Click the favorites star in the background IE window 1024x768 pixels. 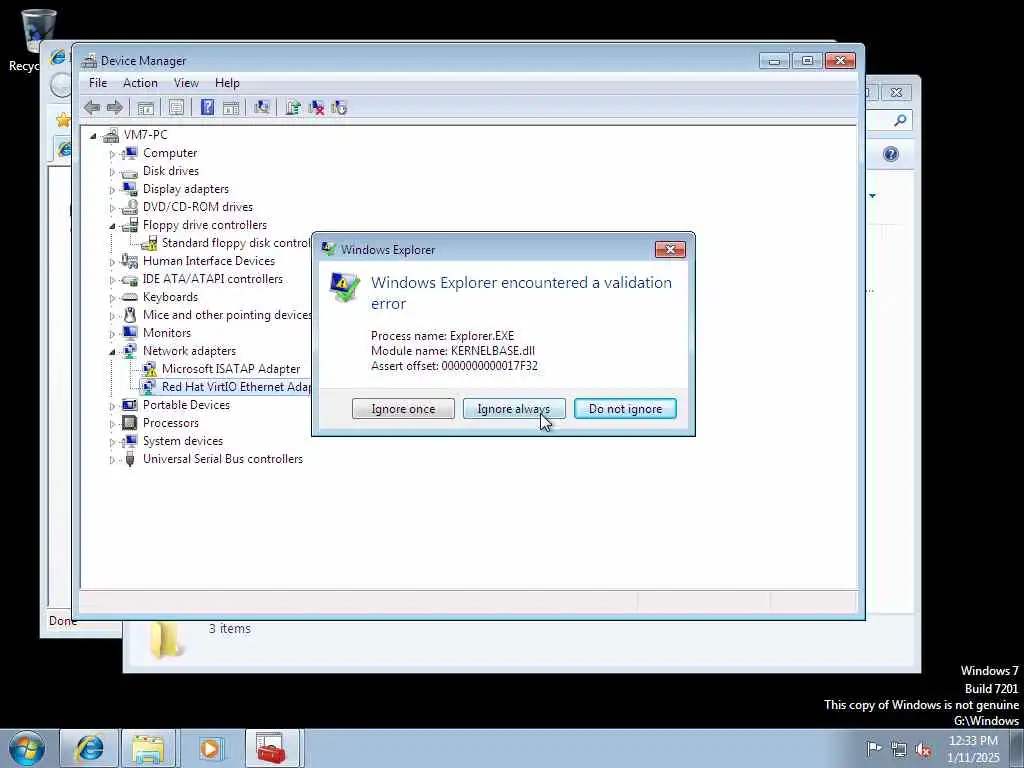coord(63,120)
